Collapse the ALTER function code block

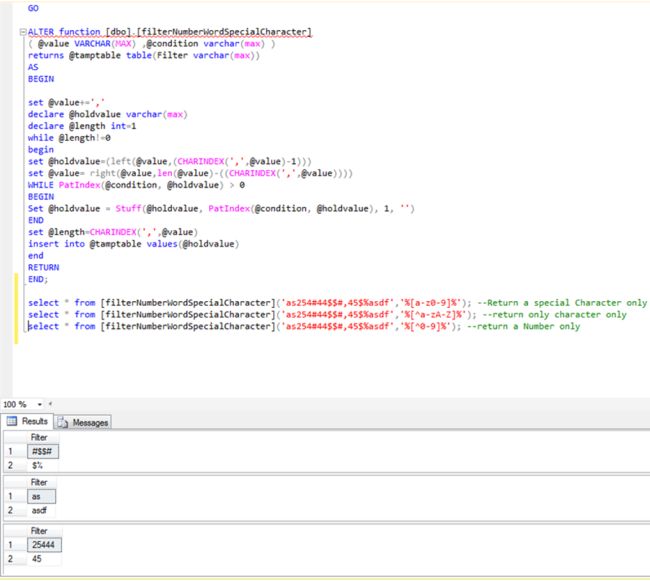tap(22, 32)
